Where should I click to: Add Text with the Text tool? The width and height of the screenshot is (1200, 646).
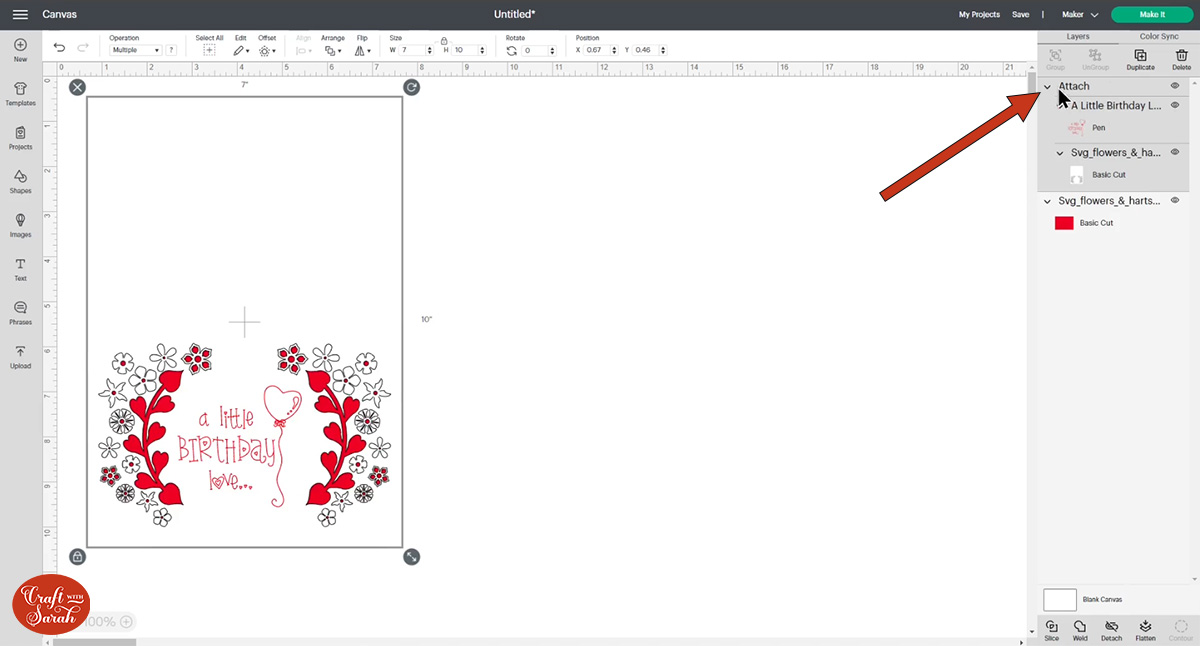point(20,268)
